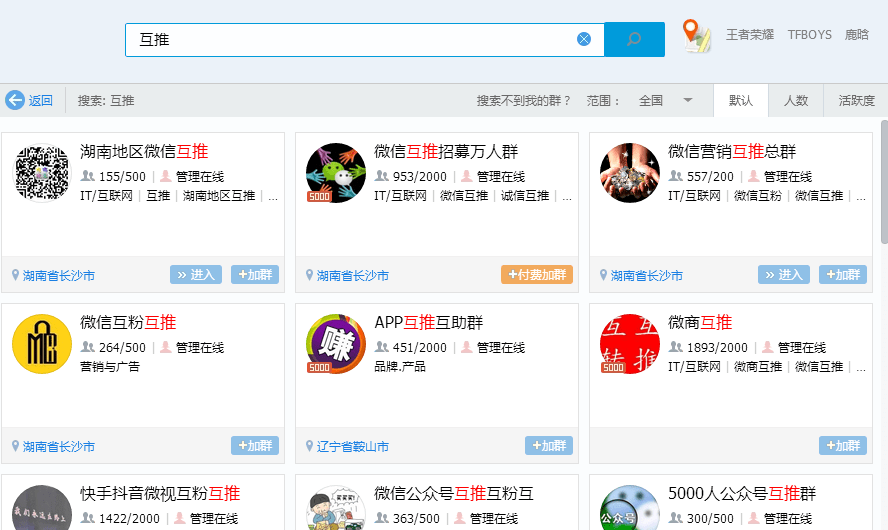Click the 诚信互推 tag

point(525,195)
